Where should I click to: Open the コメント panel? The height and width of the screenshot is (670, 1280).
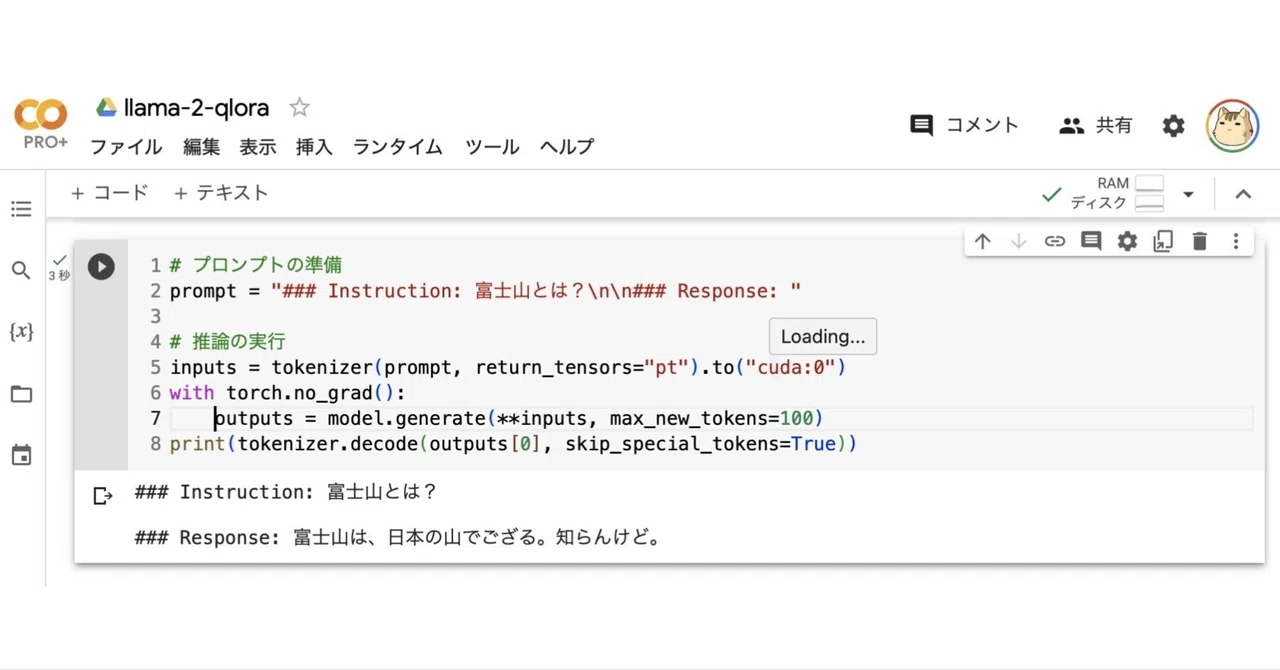point(965,125)
